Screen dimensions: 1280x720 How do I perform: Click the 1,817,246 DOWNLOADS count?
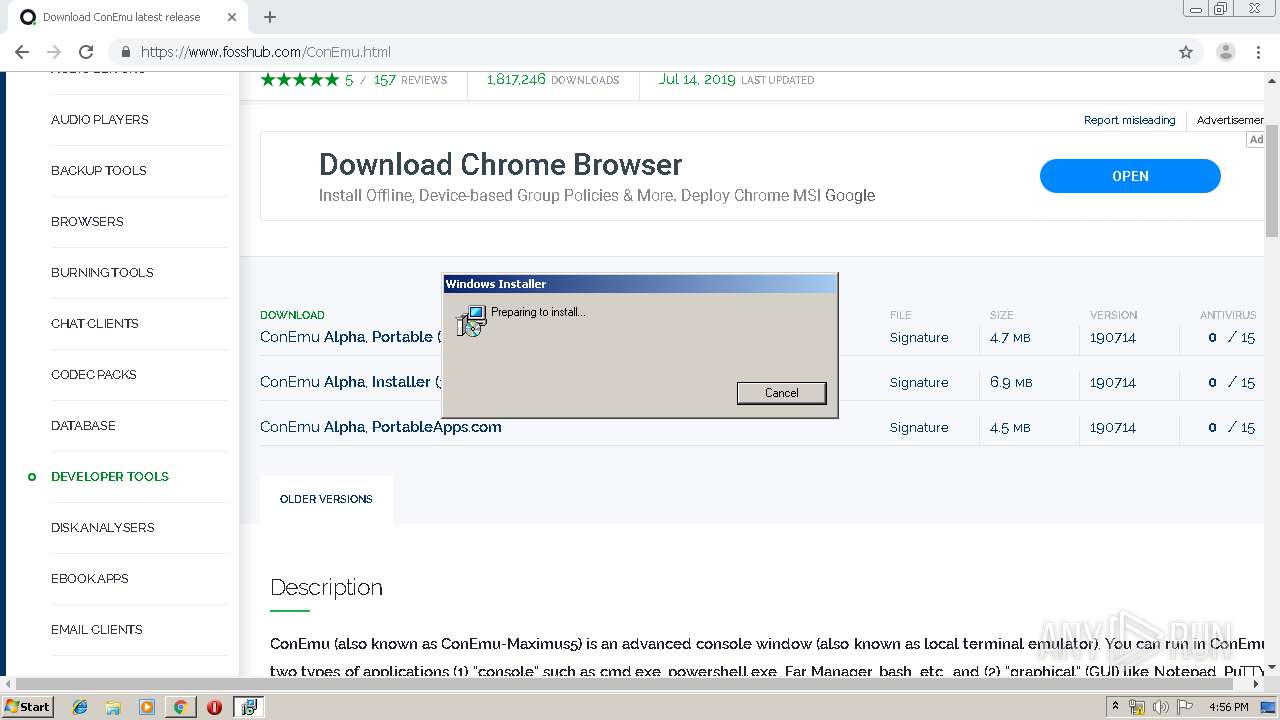pos(553,80)
